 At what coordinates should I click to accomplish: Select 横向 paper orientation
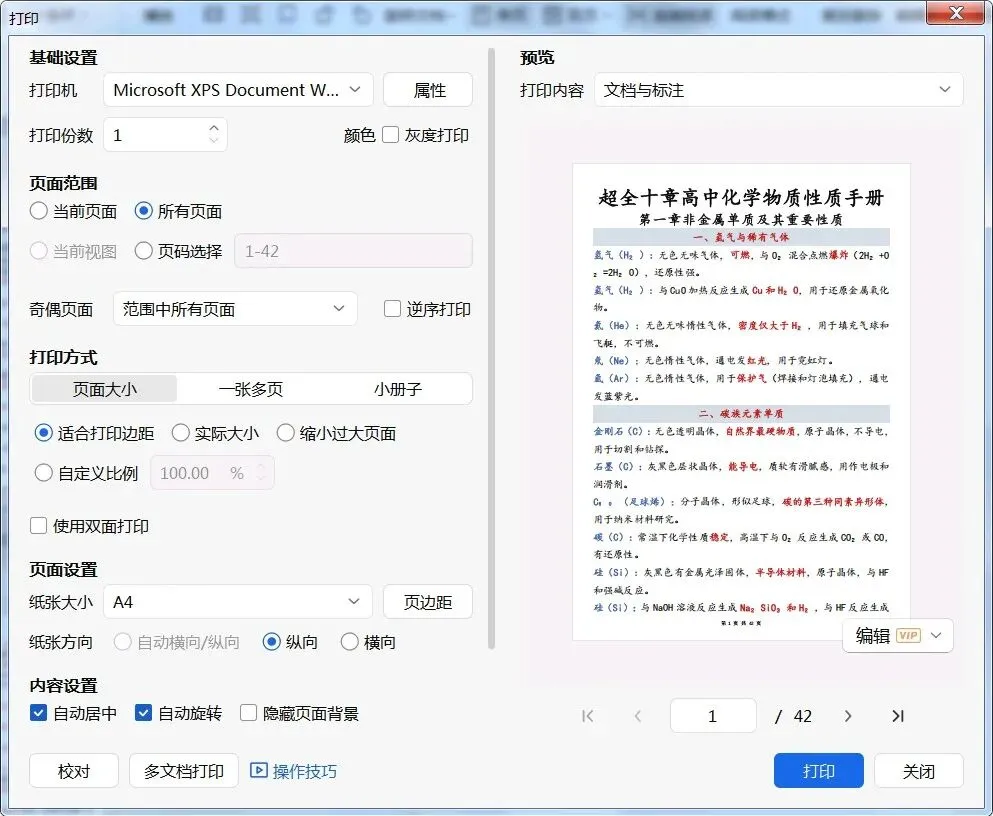coord(350,642)
